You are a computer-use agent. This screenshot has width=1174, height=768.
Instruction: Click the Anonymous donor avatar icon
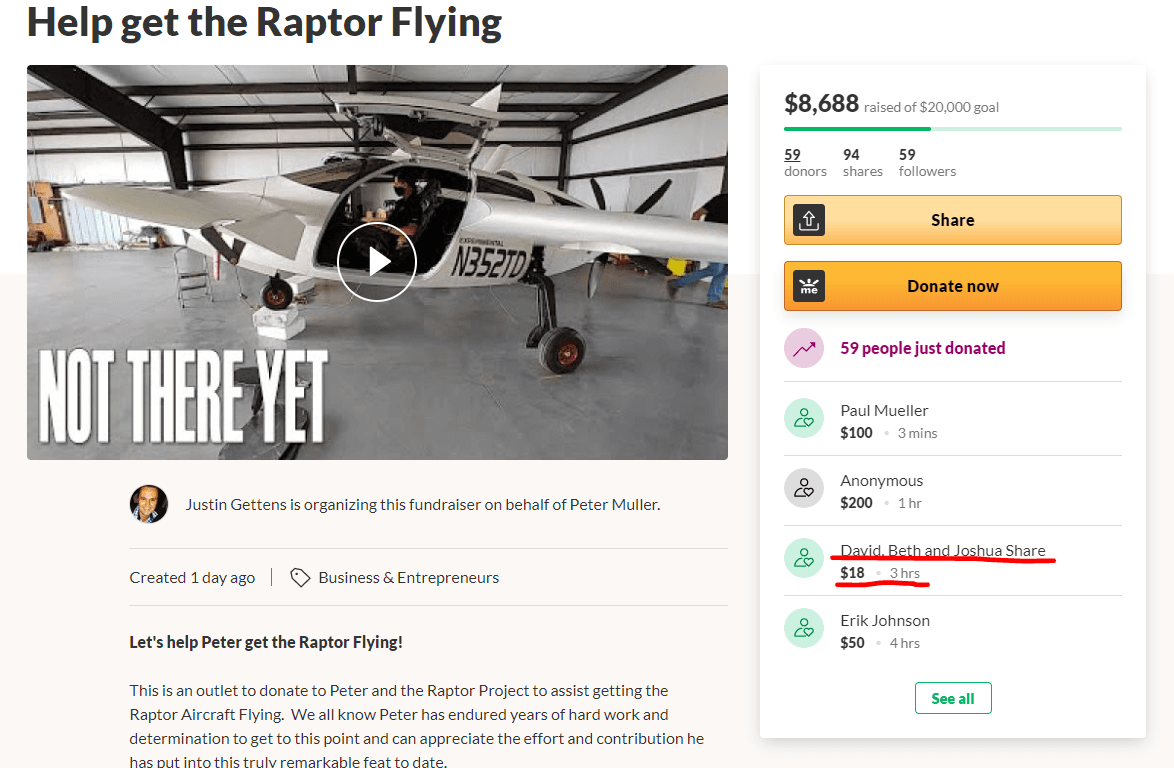coord(804,489)
